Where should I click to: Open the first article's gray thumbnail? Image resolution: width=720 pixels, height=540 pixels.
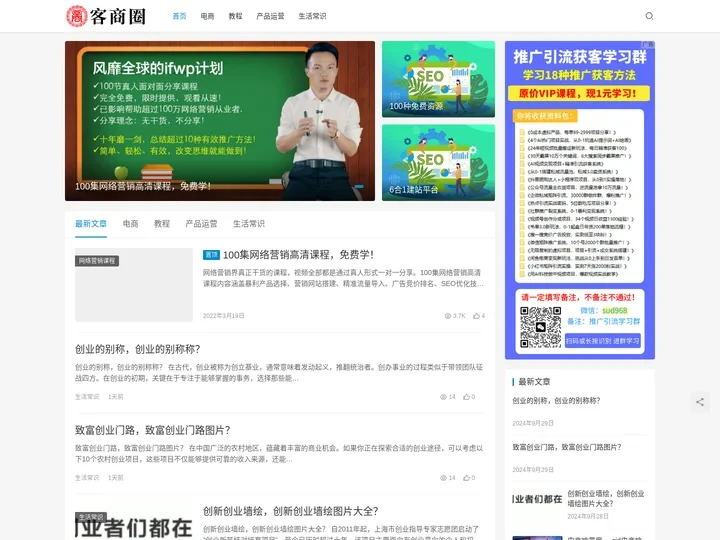pyautogui.click(x=134, y=285)
